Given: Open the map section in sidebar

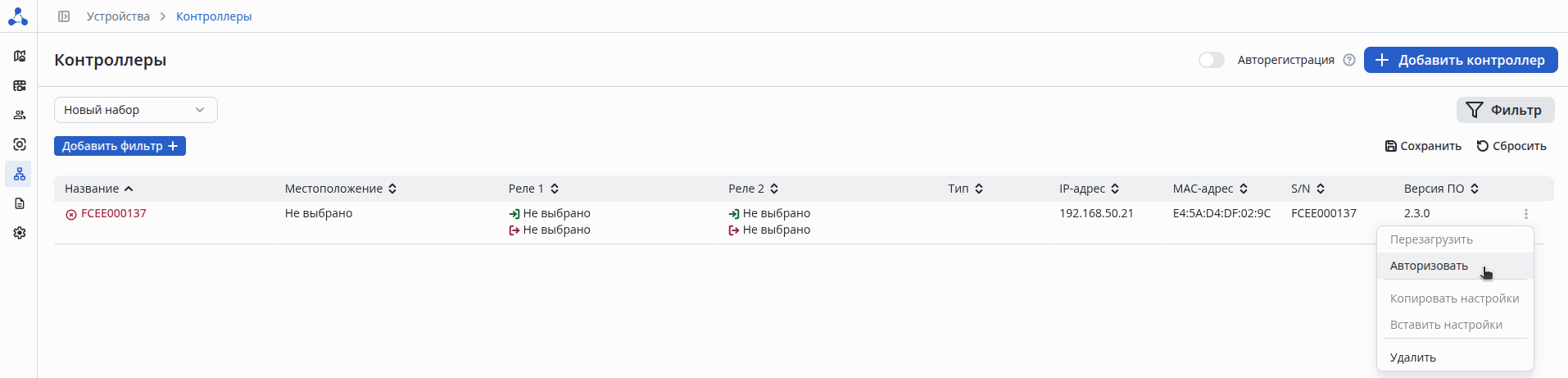Looking at the screenshot, I should coord(20,56).
